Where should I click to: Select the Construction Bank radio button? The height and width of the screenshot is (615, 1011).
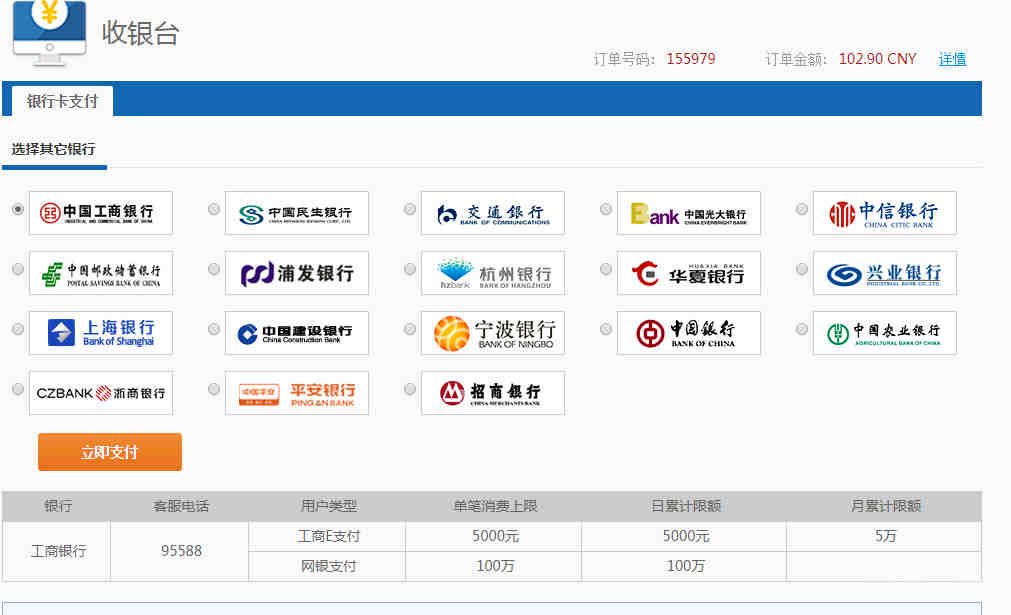pos(214,329)
